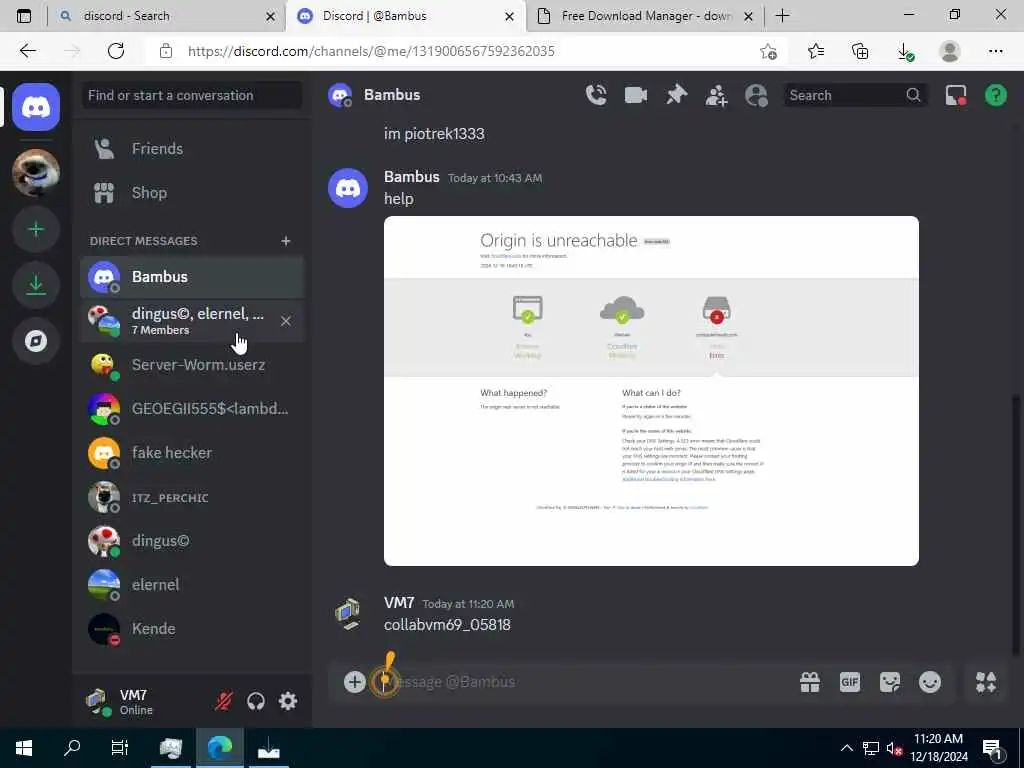Open DM with GEOEGII555$<lambd...
This screenshot has height=768, width=1024.
(192, 409)
